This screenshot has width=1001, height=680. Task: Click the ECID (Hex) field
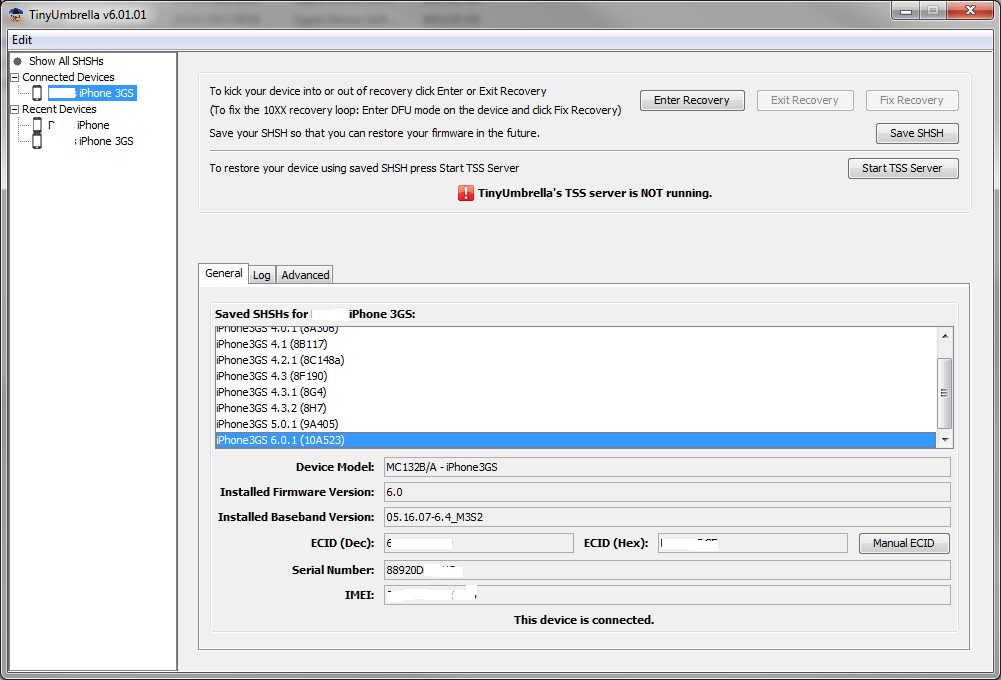click(753, 543)
